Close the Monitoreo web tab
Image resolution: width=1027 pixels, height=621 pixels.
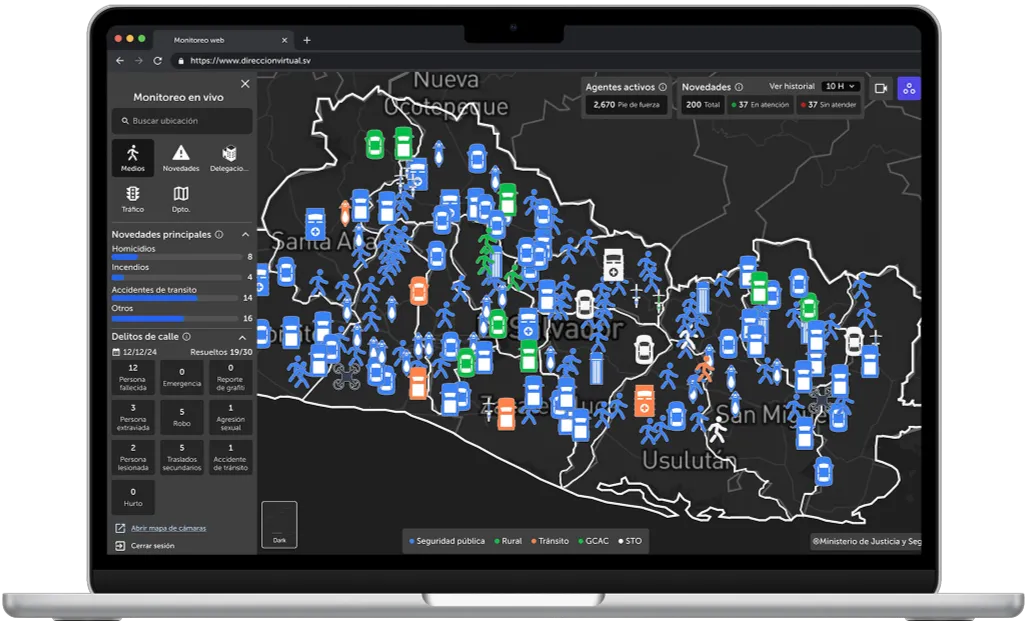(x=284, y=40)
